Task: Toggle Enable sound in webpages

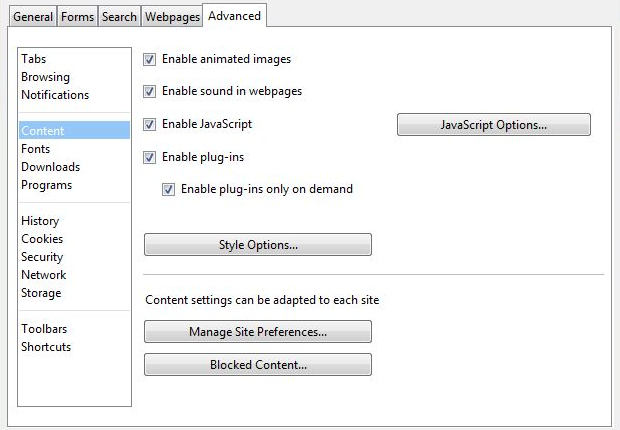Action: [149, 92]
